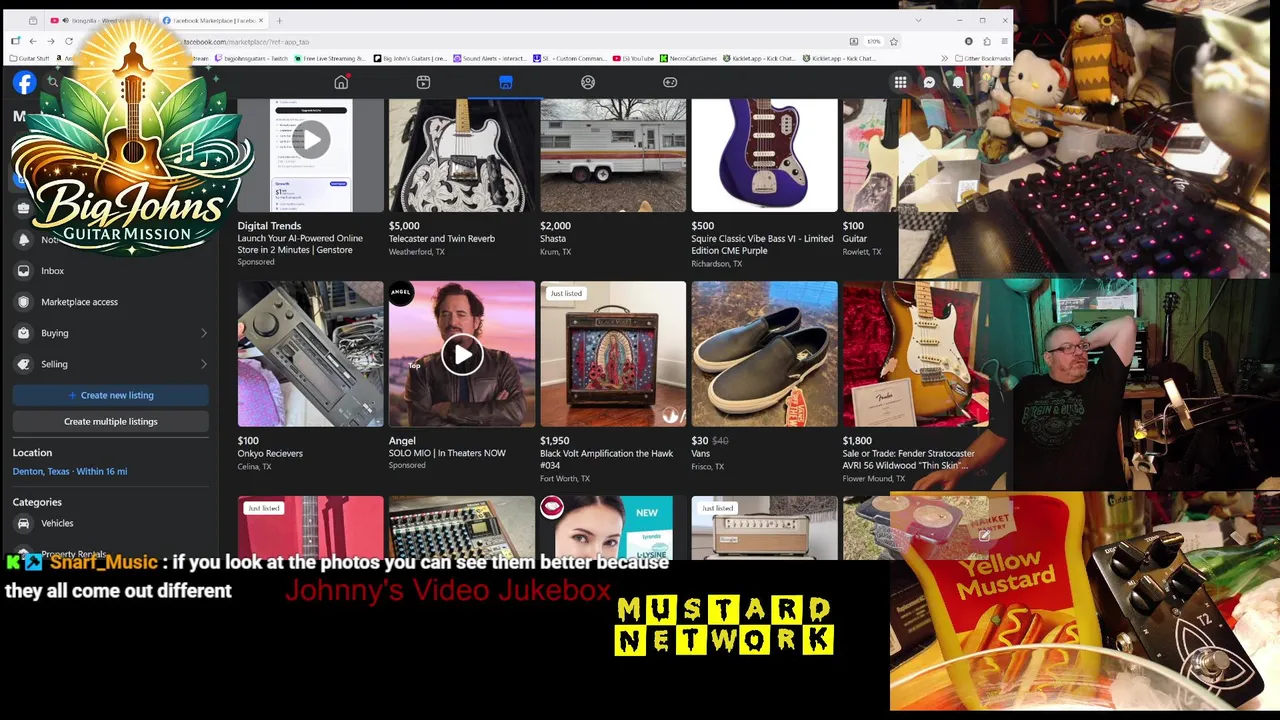Click Create new listing button
Image resolution: width=1280 pixels, height=720 pixels.
110,395
